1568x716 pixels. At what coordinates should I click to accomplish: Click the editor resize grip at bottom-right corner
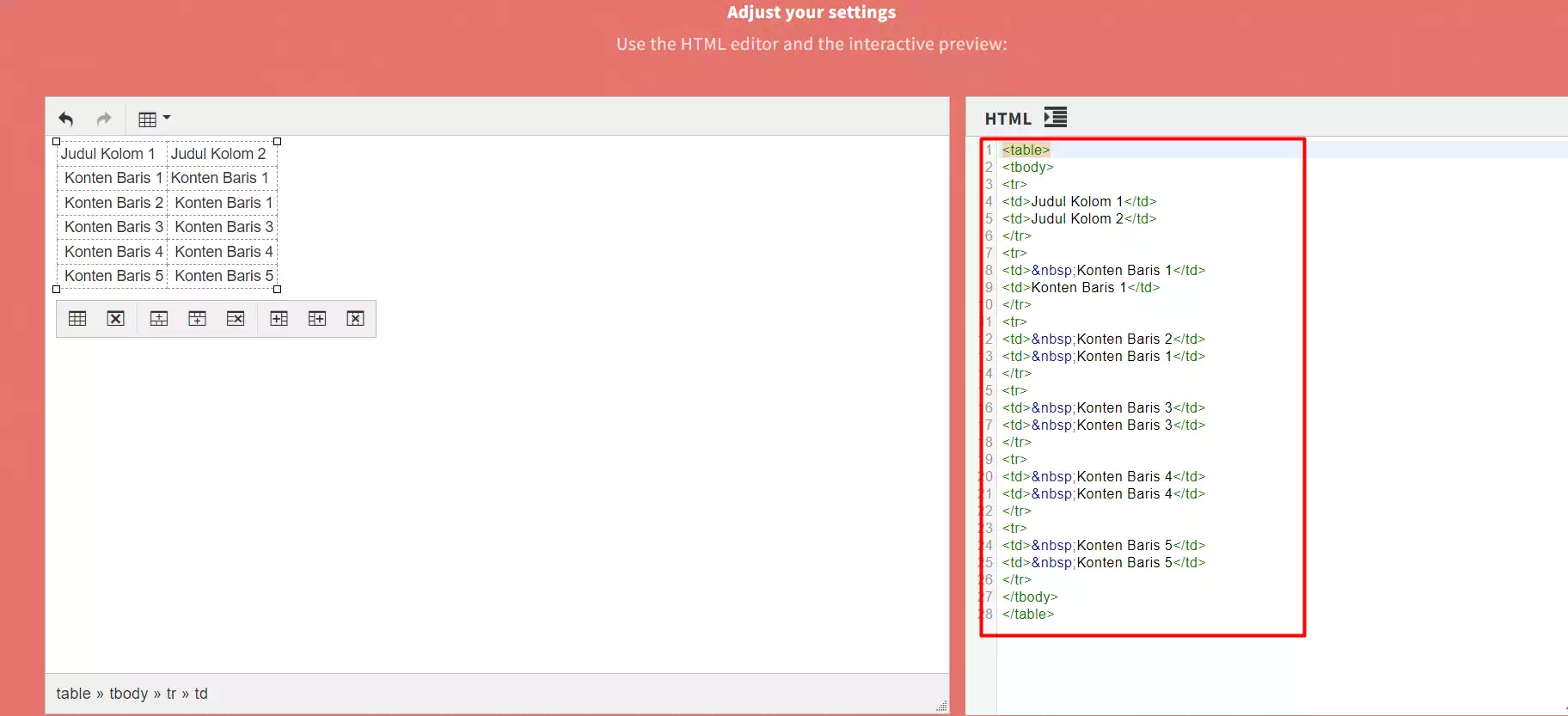941,706
